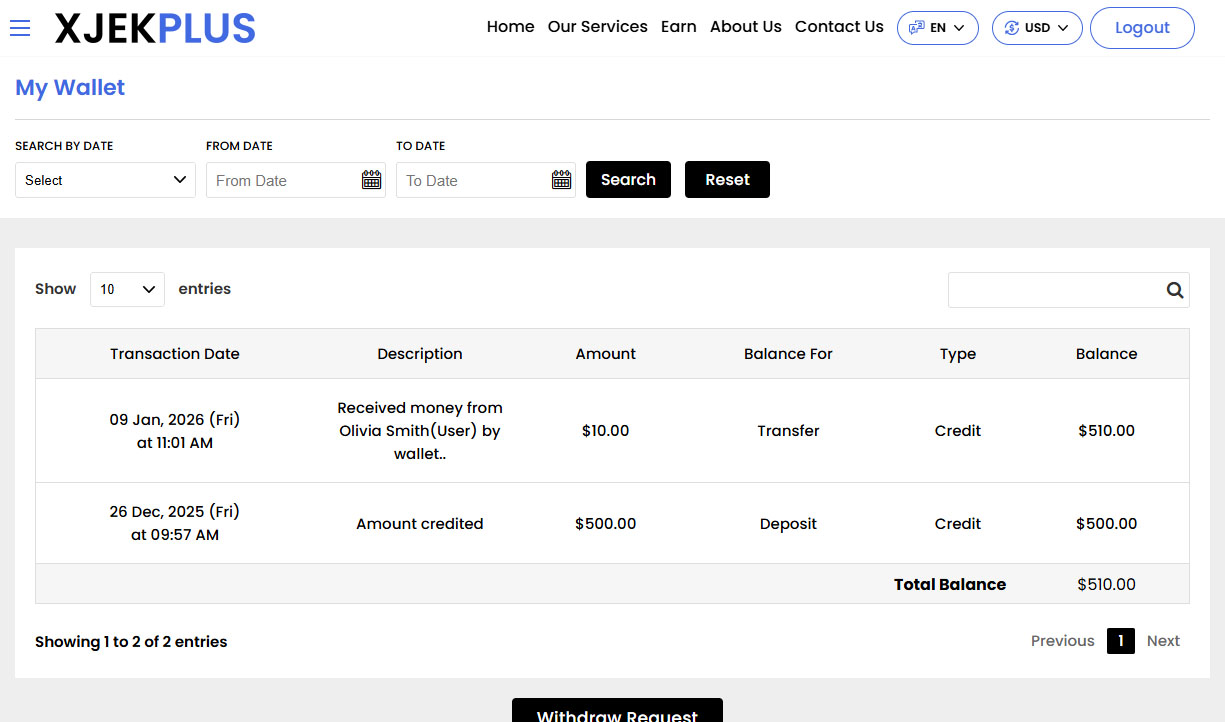Click the Logout button
1225x722 pixels.
(x=1141, y=28)
